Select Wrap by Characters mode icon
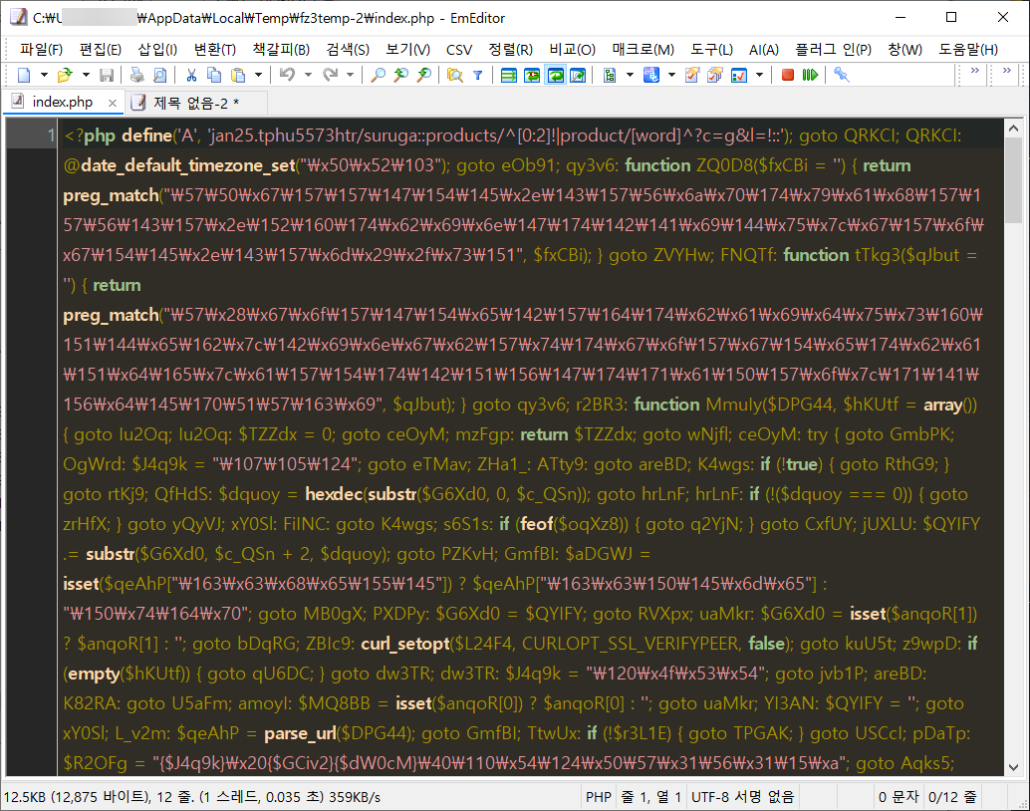Viewport: 1030px width, 811px height. [532, 75]
